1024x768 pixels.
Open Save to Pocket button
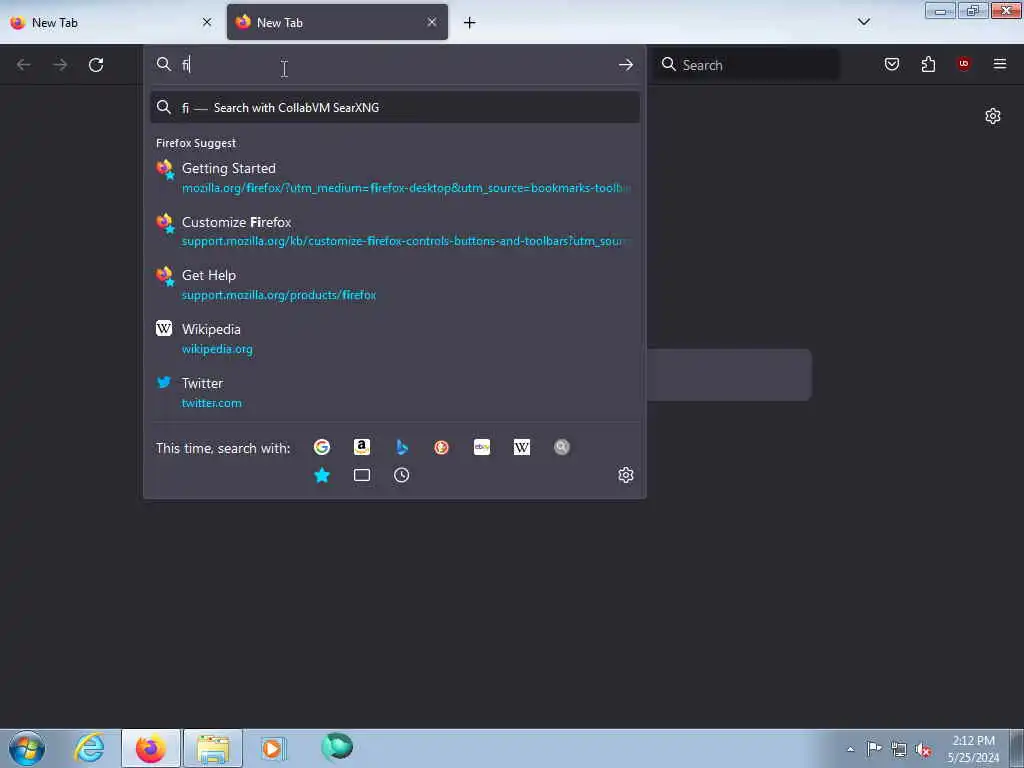click(892, 64)
